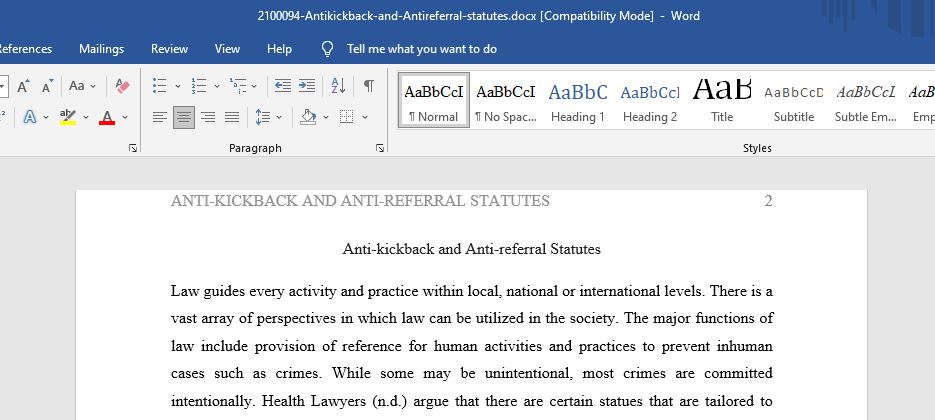This screenshot has height=420, width=935.
Task: Apply red font color
Action: coord(107,117)
